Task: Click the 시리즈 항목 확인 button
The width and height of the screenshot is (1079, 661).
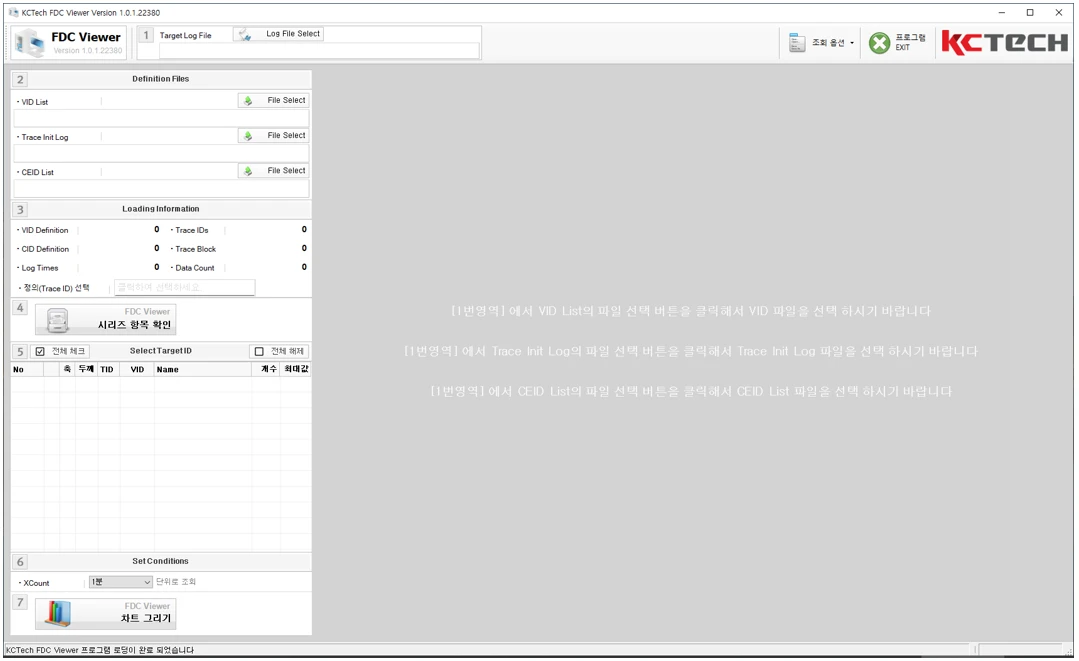Action: click(106, 319)
